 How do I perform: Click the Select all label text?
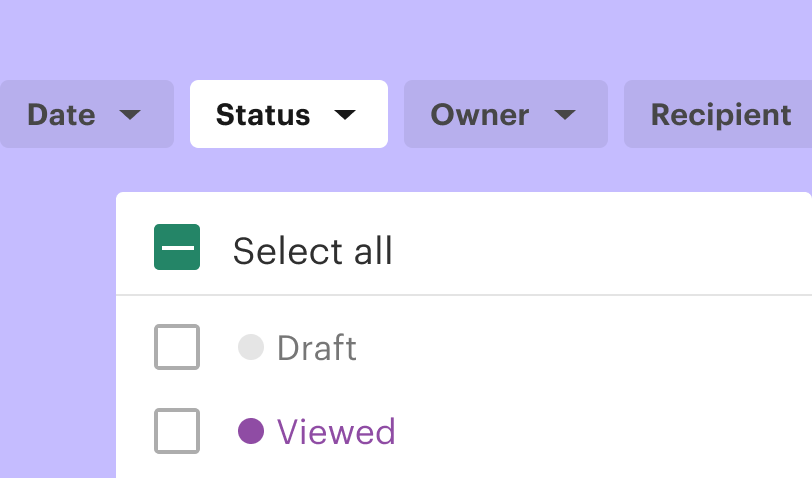click(312, 250)
